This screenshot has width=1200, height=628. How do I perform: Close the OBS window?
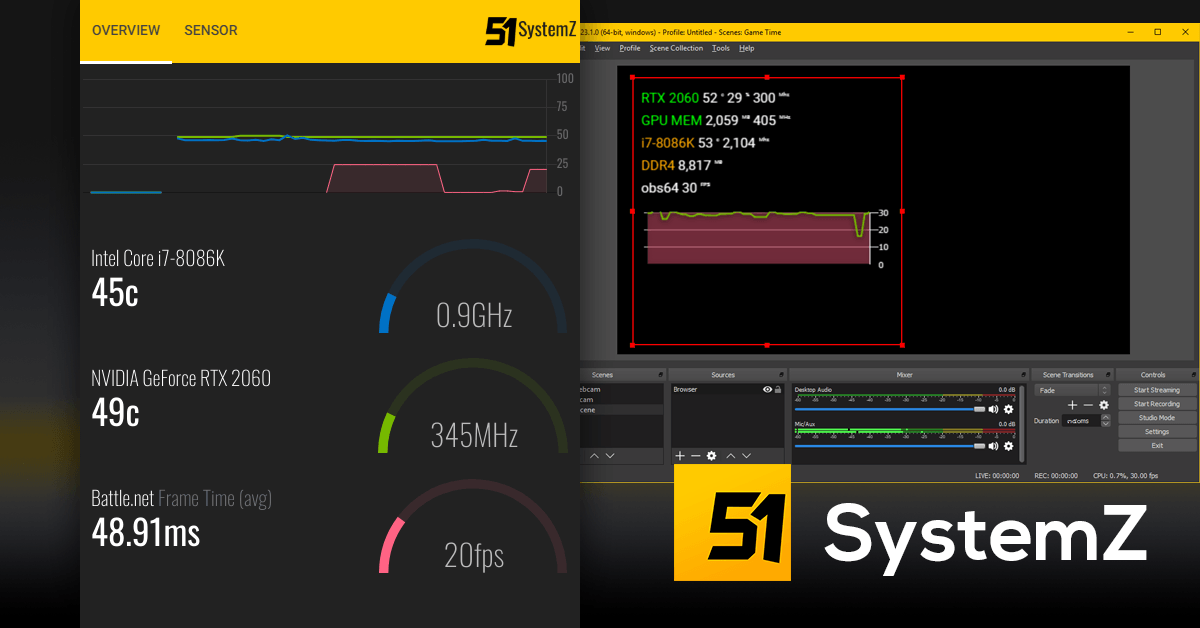point(1186,32)
